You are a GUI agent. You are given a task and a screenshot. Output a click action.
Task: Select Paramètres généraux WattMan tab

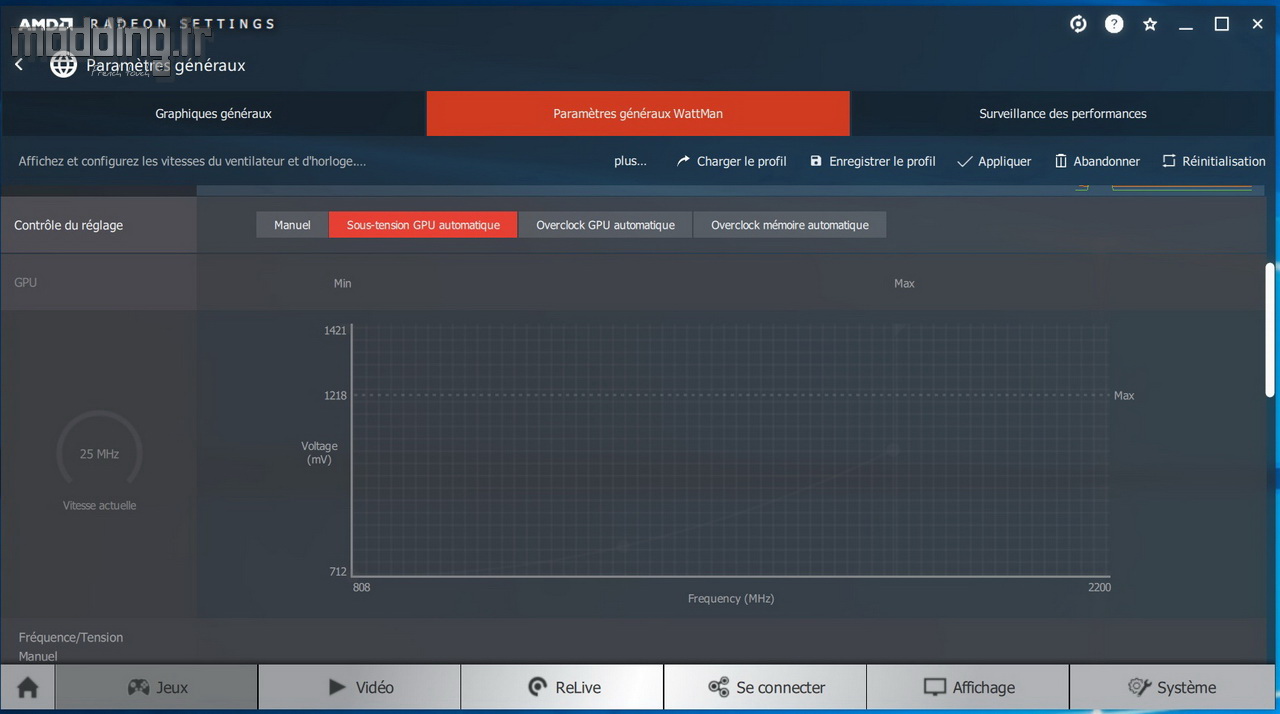tap(638, 114)
